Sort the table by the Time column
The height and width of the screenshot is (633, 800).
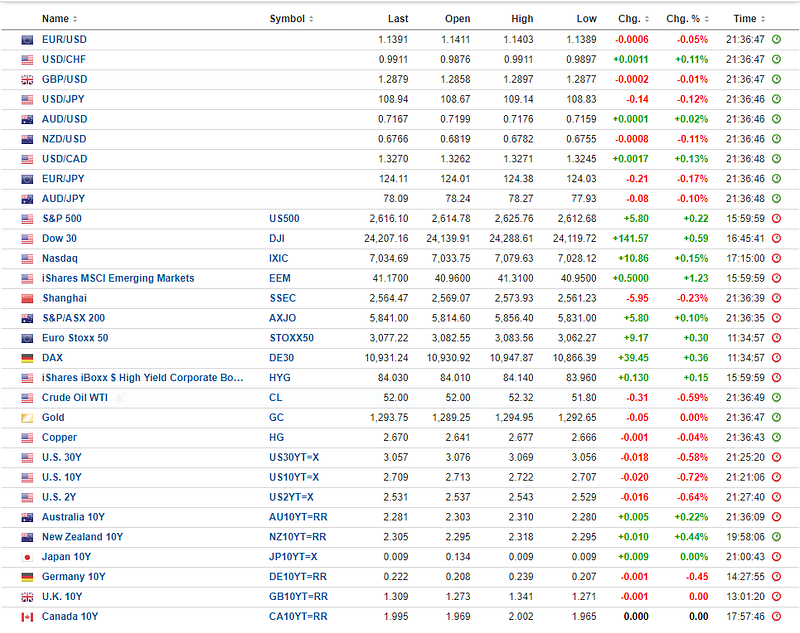[x=749, y=19]
